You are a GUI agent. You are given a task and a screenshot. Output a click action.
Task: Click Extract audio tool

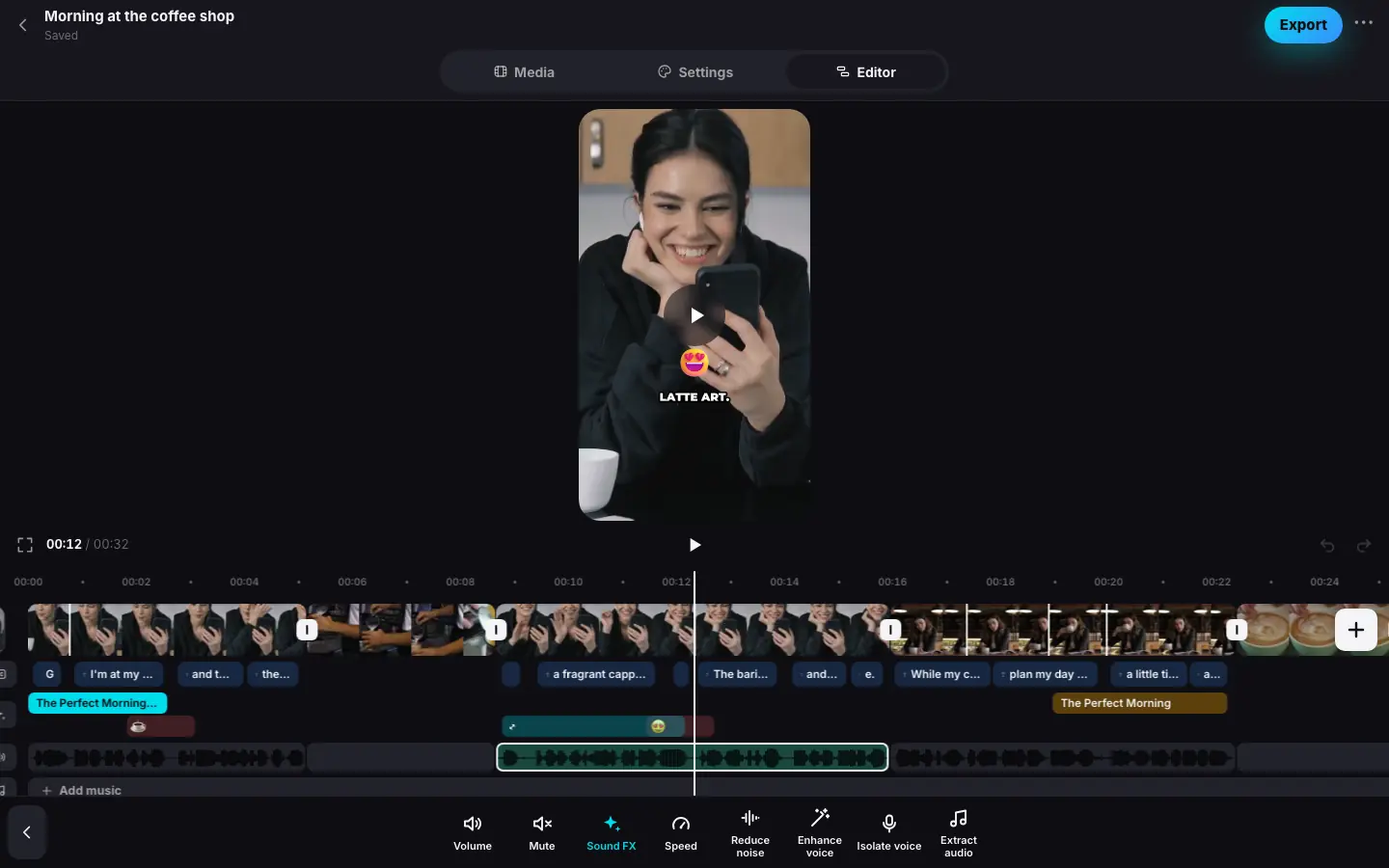pos(959,833)
